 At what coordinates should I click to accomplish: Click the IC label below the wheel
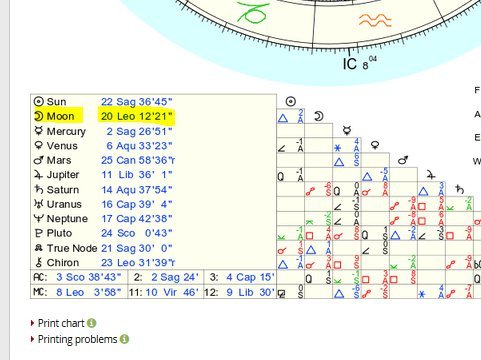[350, 64]
